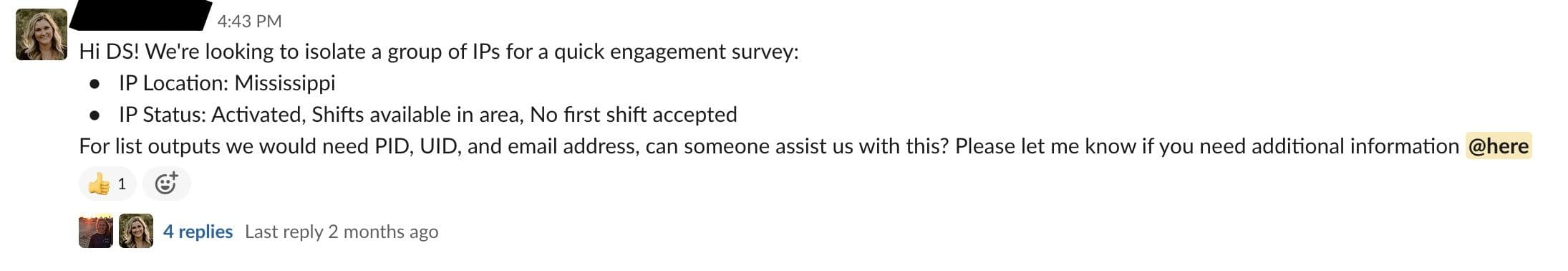Click the bullet before IP Location

[x=95, y=84]
